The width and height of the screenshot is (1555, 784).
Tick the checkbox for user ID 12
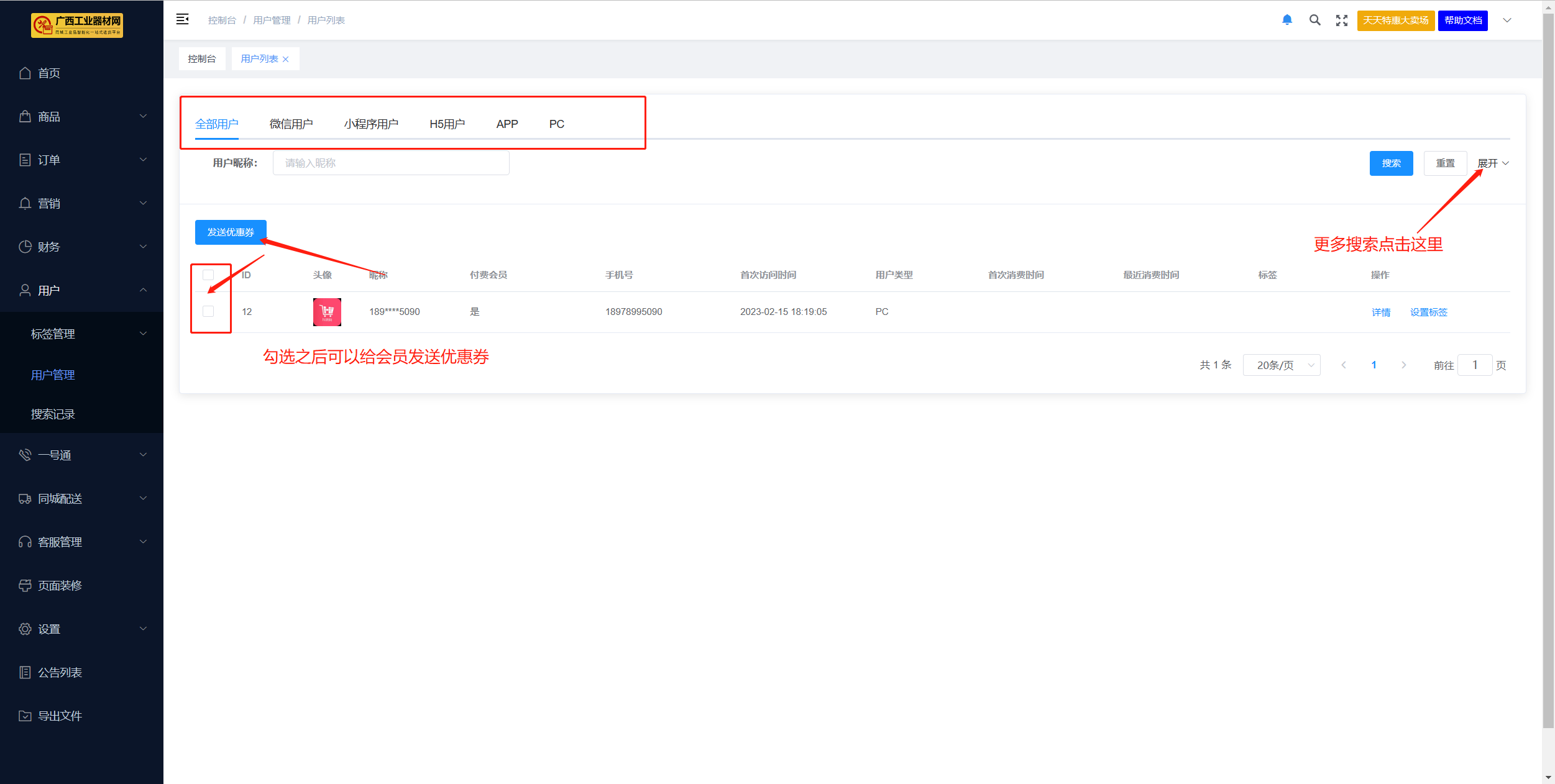(208, 311)
